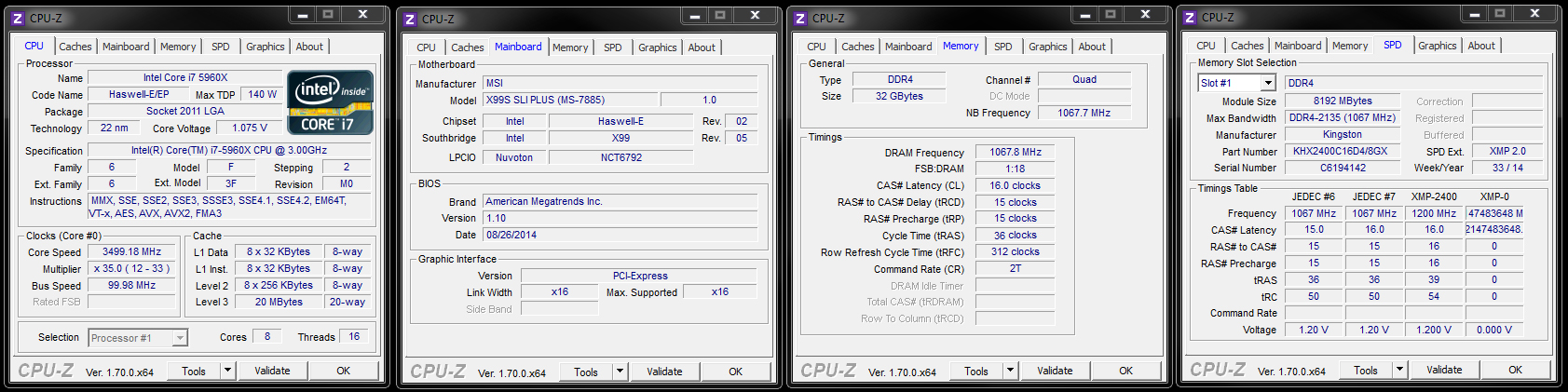Click the Row Refresh Cycle Time 312 clocks
Viewport: 1568px width, 392px height.
click(1016, 252)
